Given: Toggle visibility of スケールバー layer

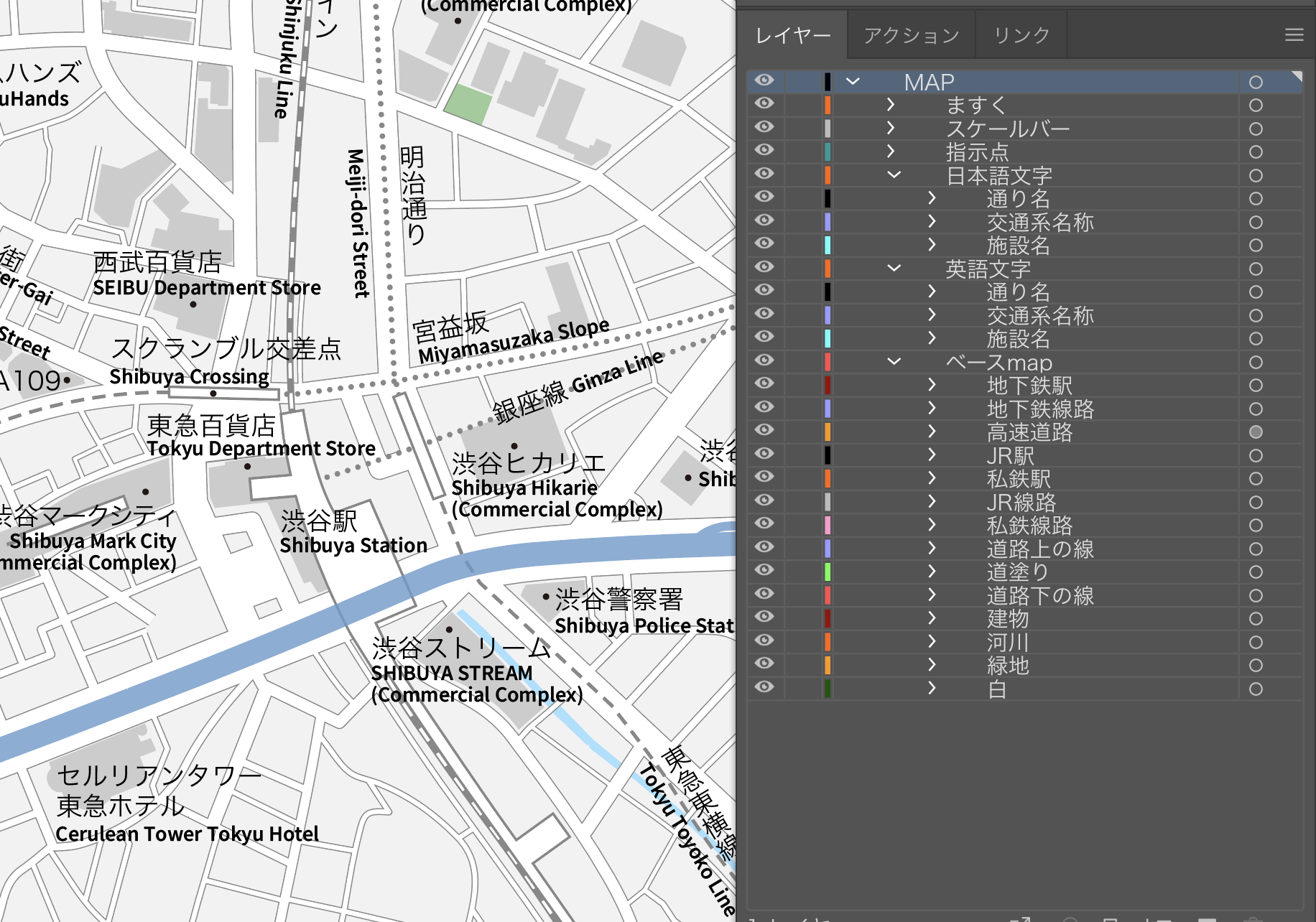Looking at the screenshot, I should 764,127.
